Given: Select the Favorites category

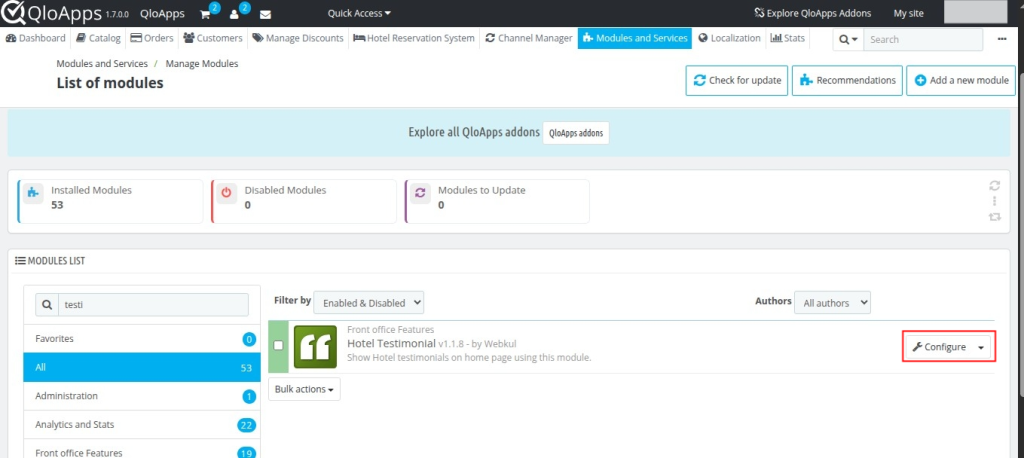Looking at the screenshot, I should pyautogui.click(x=142, y=339).
